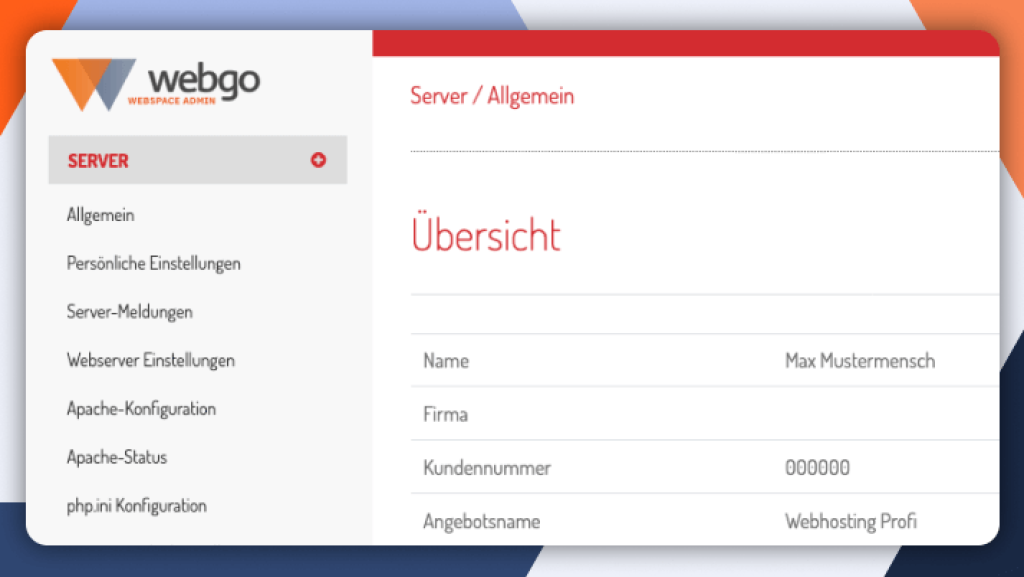The width and height of the screenshot is (1024, 577).
Task: View Server-Meldungen
Action: [129, 311]
